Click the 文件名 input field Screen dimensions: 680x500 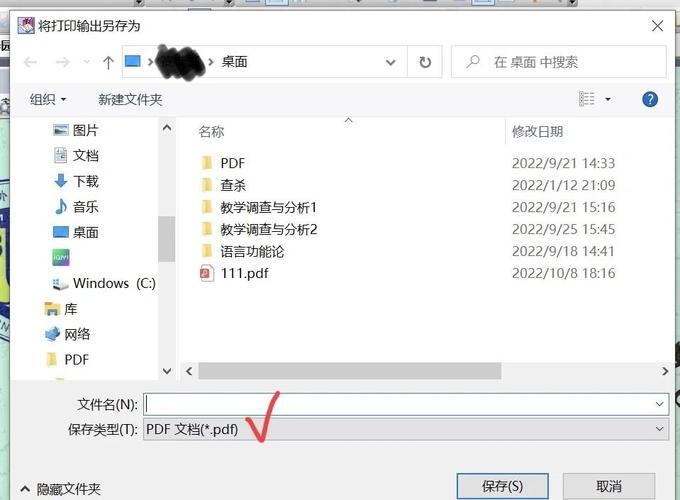click(x=399, y=404)
